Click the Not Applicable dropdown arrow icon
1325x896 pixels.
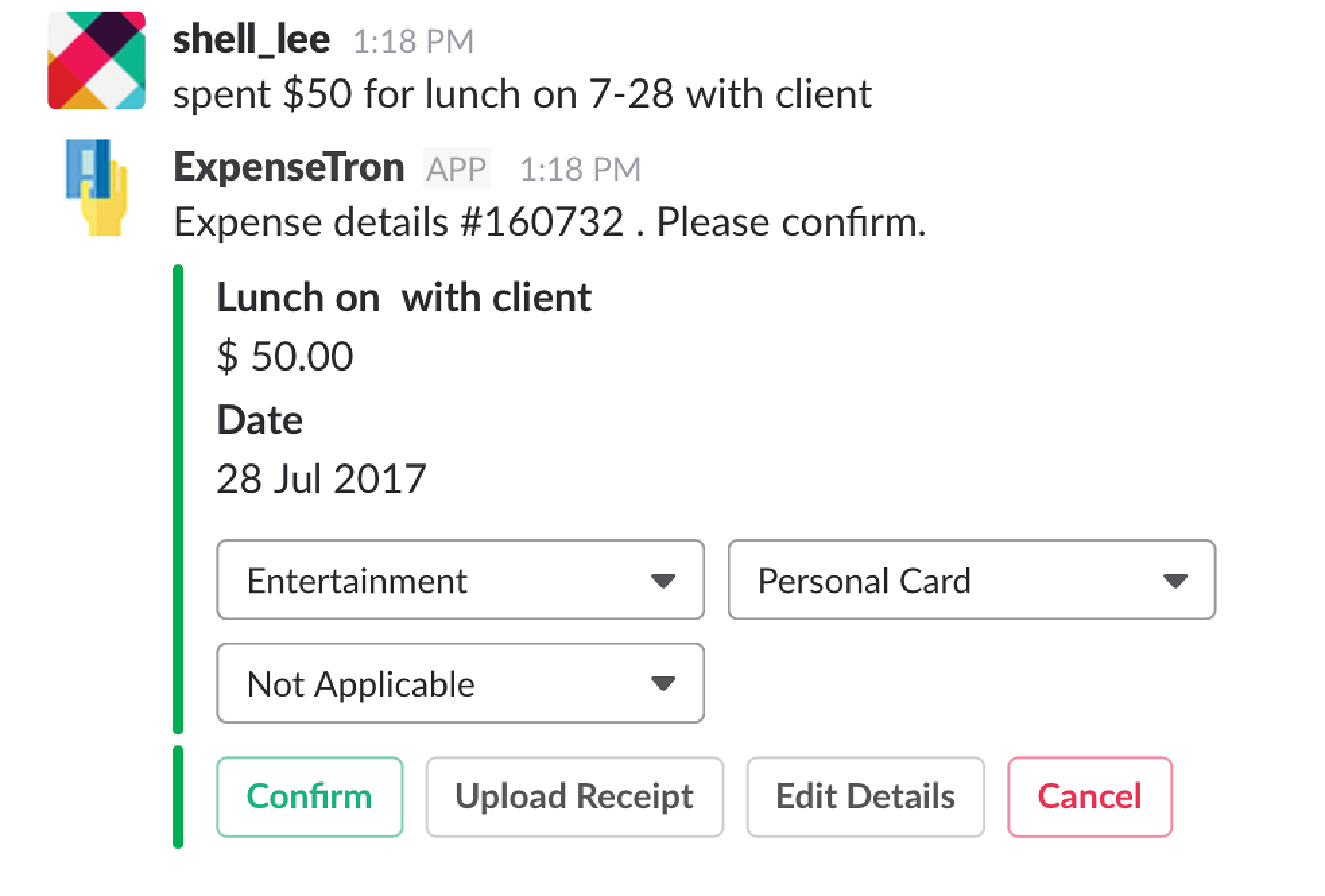tap(663, 684)
